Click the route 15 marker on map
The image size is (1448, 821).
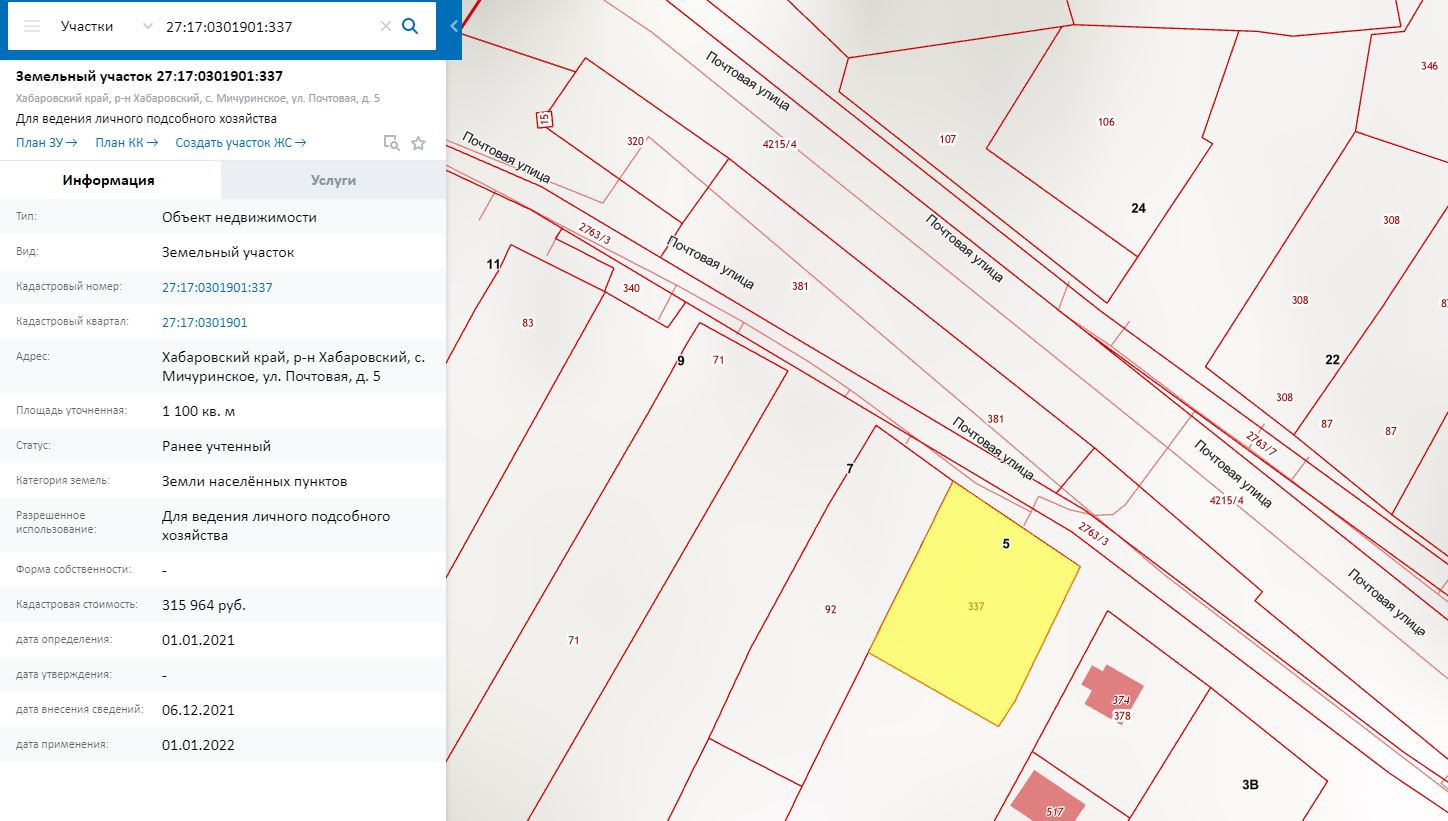[x=544, y=119]
